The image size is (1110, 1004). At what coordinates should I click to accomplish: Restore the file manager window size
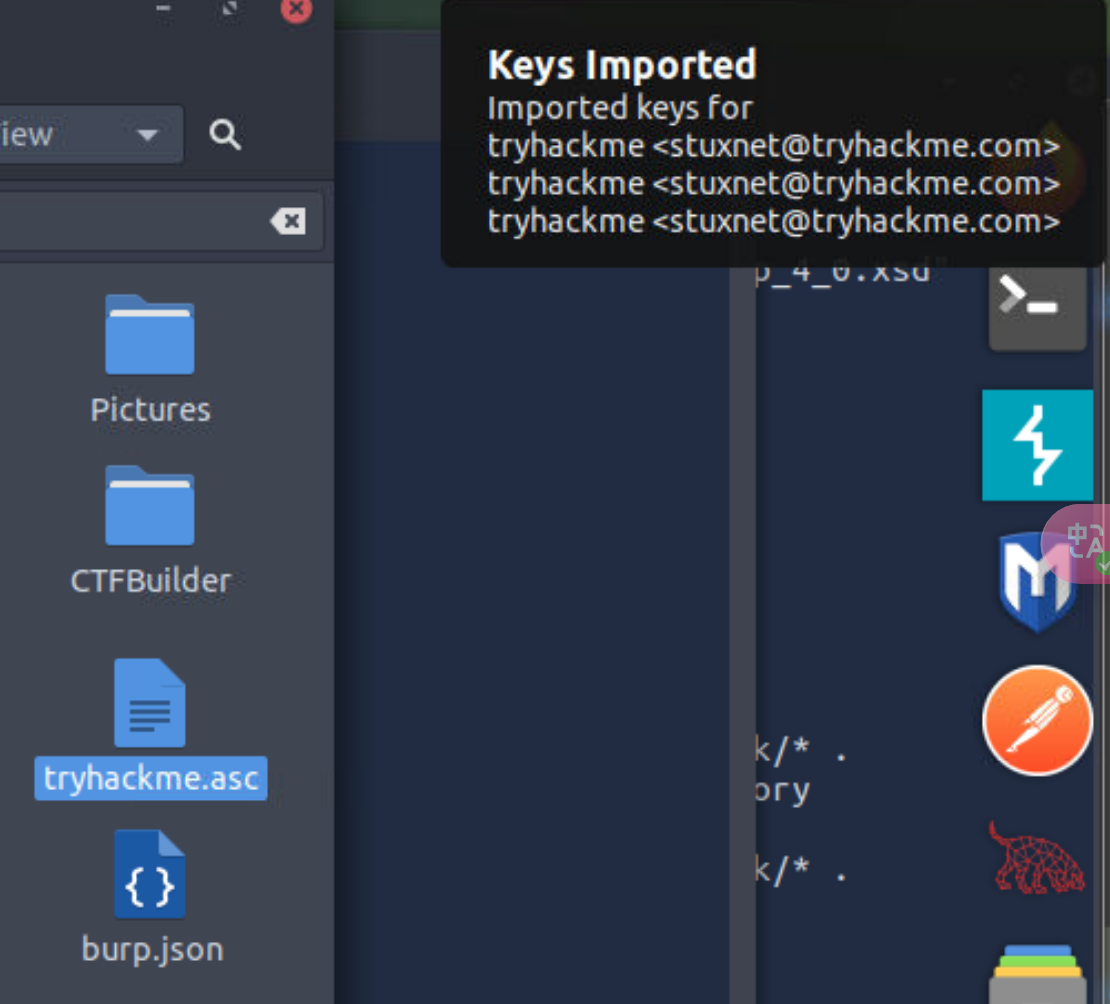[230, 9]
